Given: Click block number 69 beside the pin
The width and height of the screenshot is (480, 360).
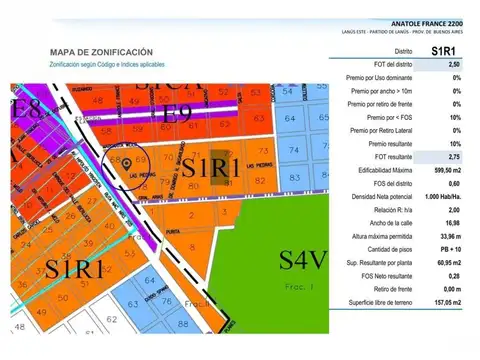Looking at the screenshot, I should [x=141, y=159].
